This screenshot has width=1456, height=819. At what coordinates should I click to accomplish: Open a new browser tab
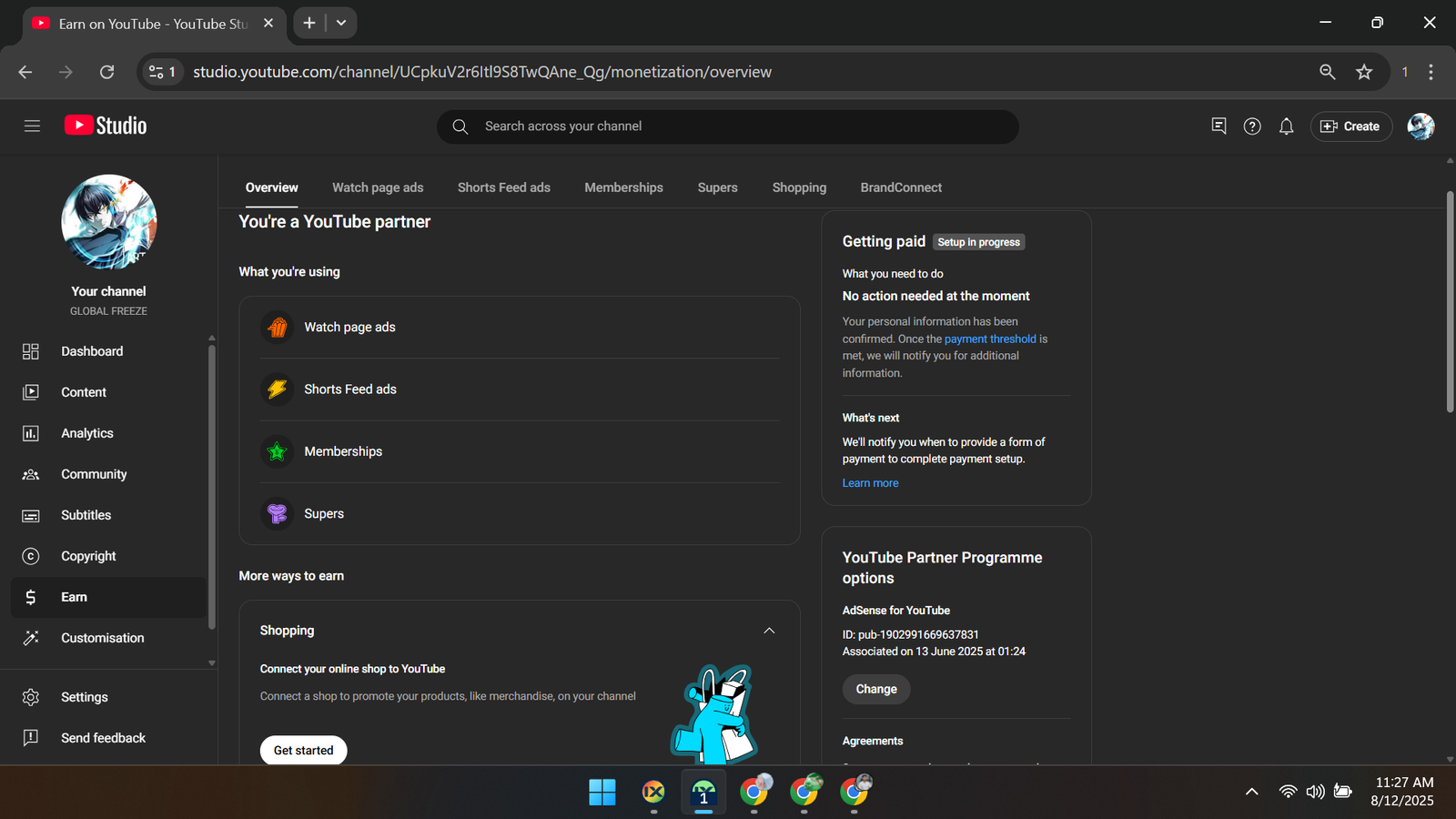click(309, 23)
